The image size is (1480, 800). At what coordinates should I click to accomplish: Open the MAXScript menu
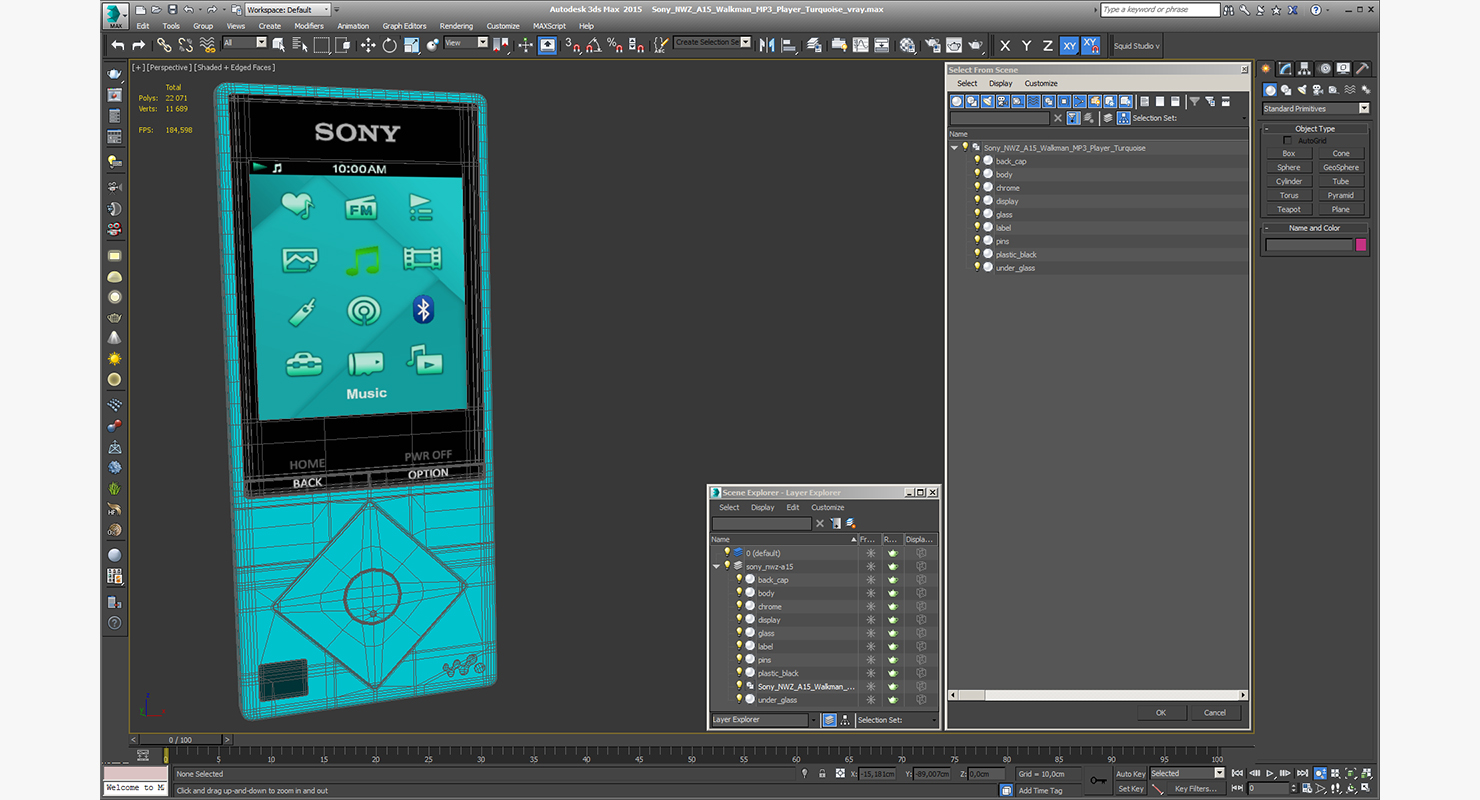click(549, 26)
